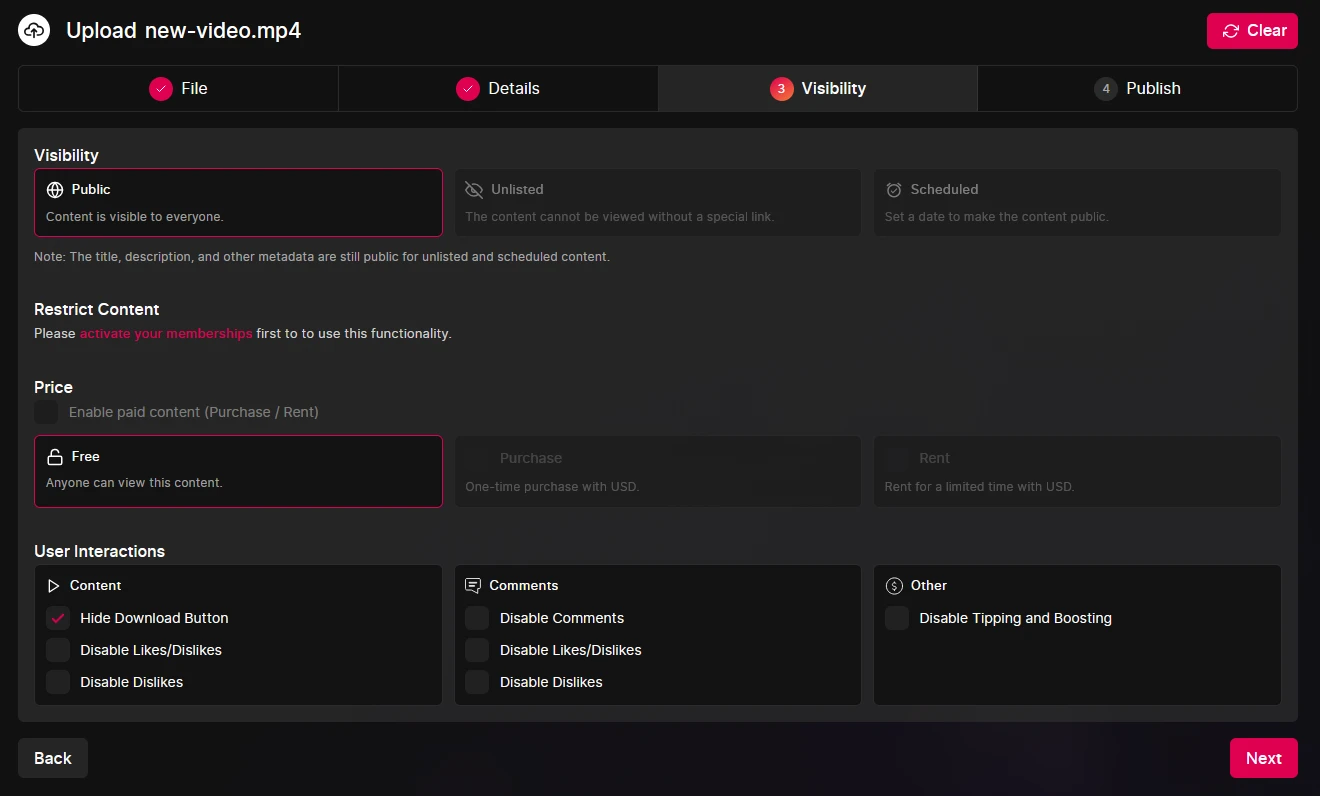Click the alarm clock icon on Scheduled
1320x796 pixels.
(x=894, y=190)
